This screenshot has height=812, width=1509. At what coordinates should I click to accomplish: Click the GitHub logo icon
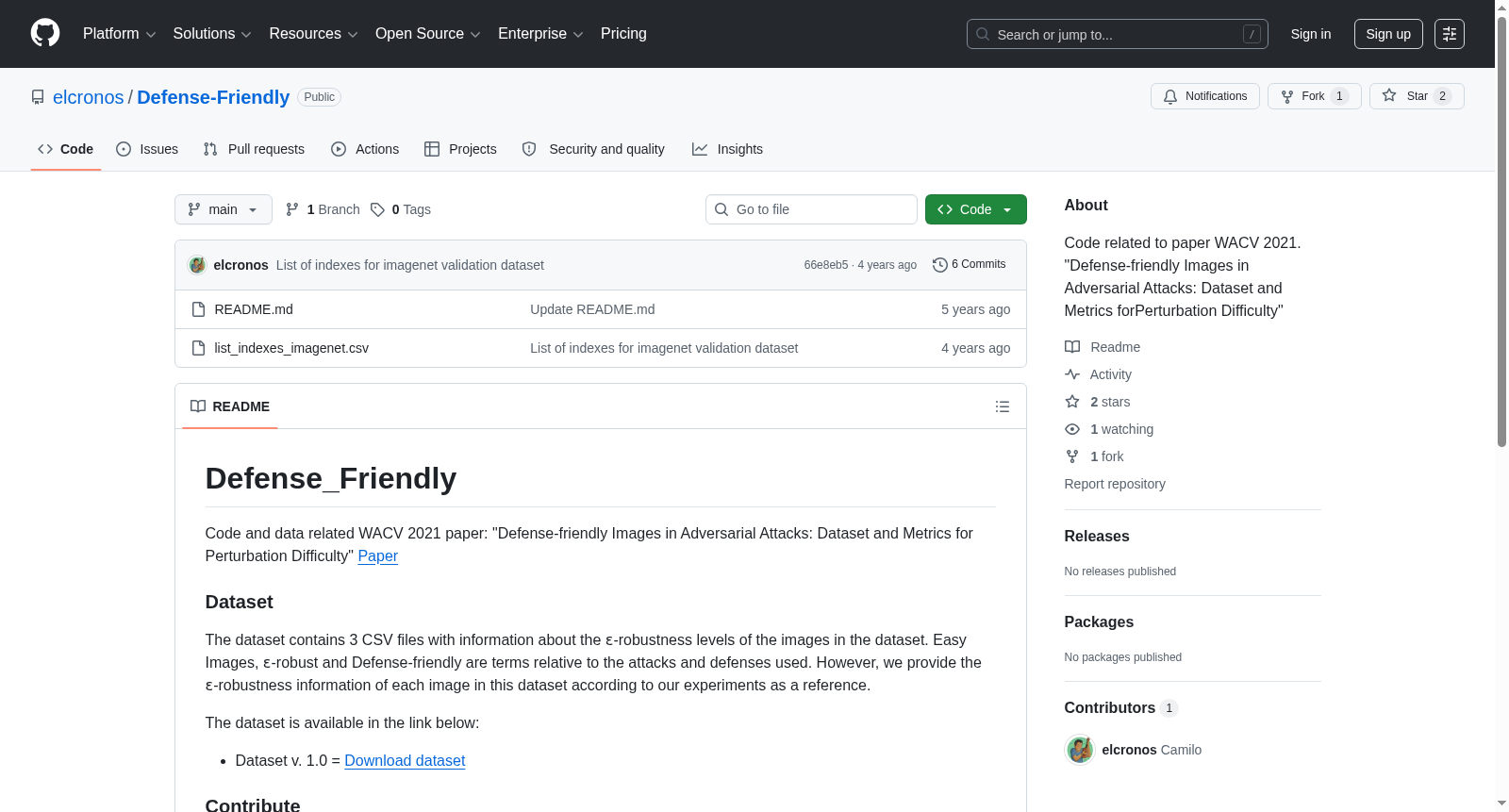point(45,33)
